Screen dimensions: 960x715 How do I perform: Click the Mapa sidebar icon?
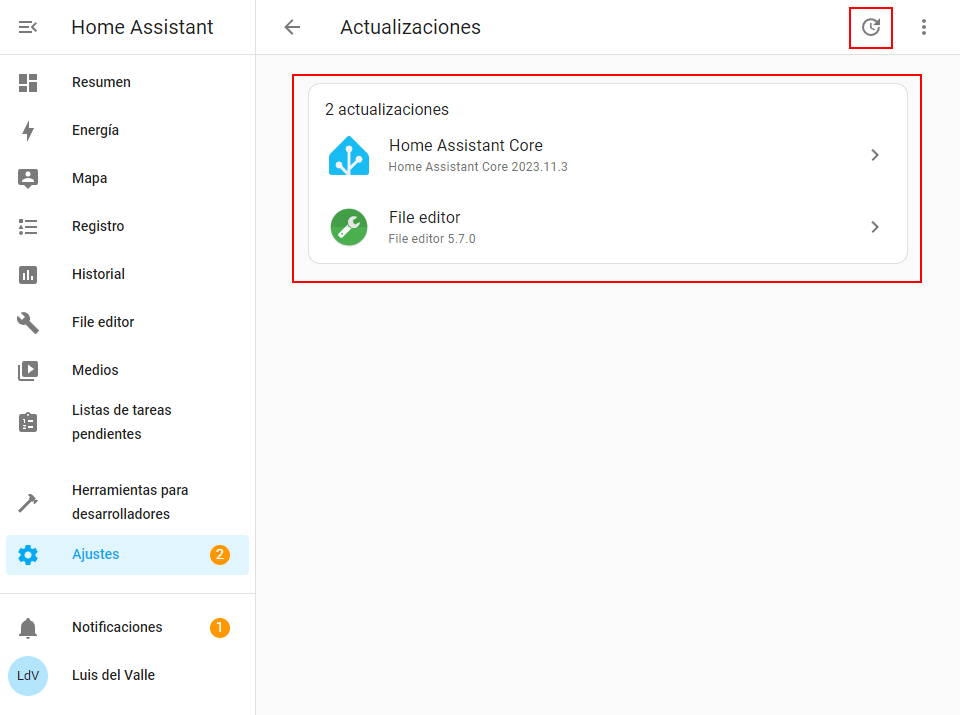(28, 178)
